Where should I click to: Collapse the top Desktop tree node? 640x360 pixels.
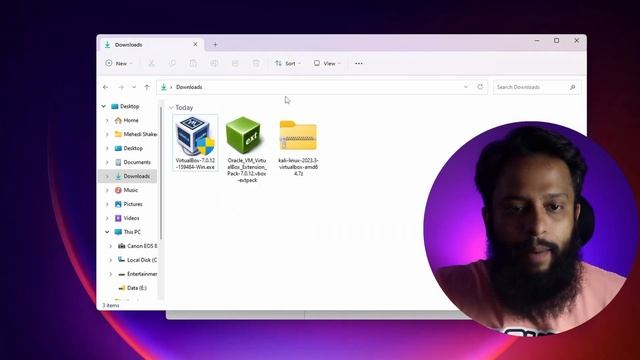[104, 106]
